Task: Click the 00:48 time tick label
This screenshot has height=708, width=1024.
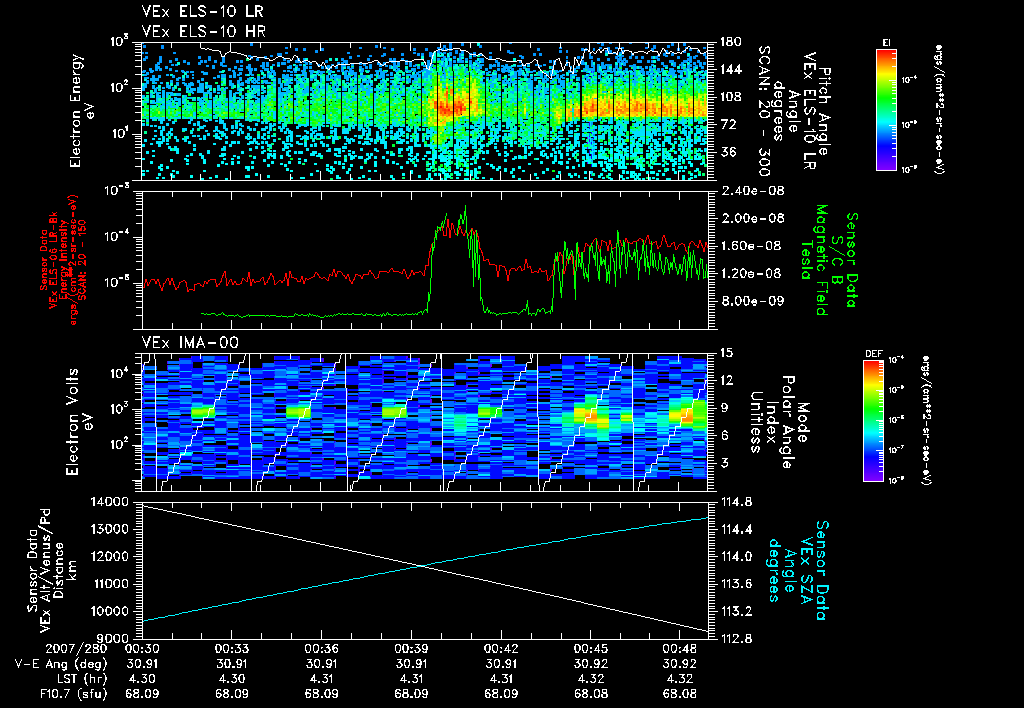Action: (x=680, y=649)
